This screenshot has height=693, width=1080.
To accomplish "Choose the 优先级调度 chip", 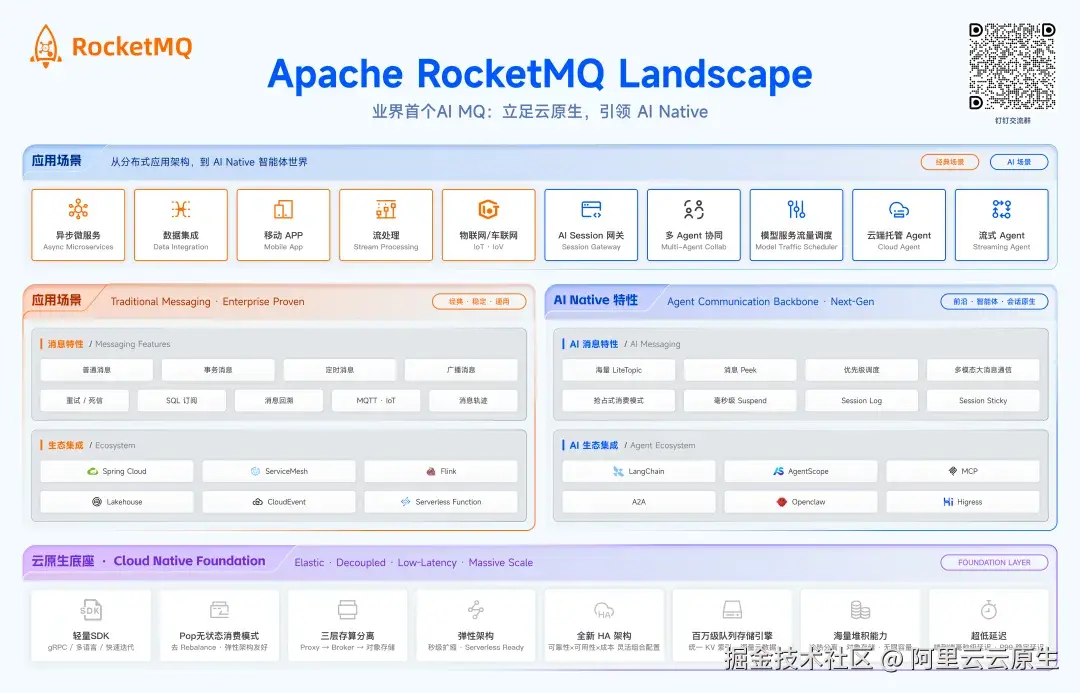I will [862, 370].
